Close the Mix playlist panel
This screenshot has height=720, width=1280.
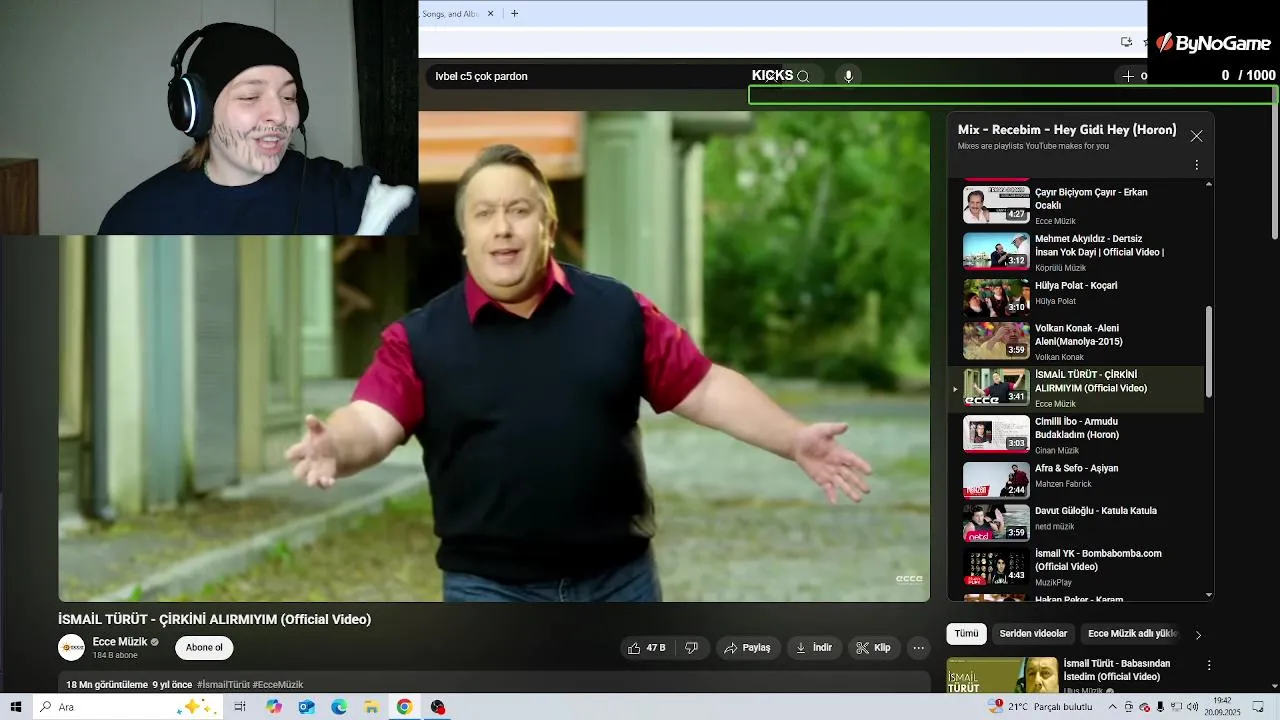(1196, 136)
